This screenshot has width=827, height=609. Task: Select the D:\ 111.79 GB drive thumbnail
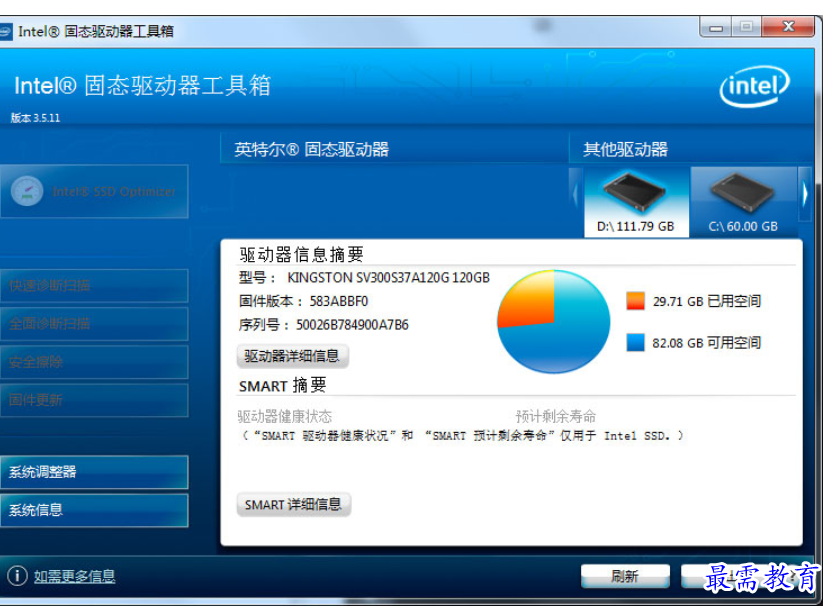tap(636, 202)
